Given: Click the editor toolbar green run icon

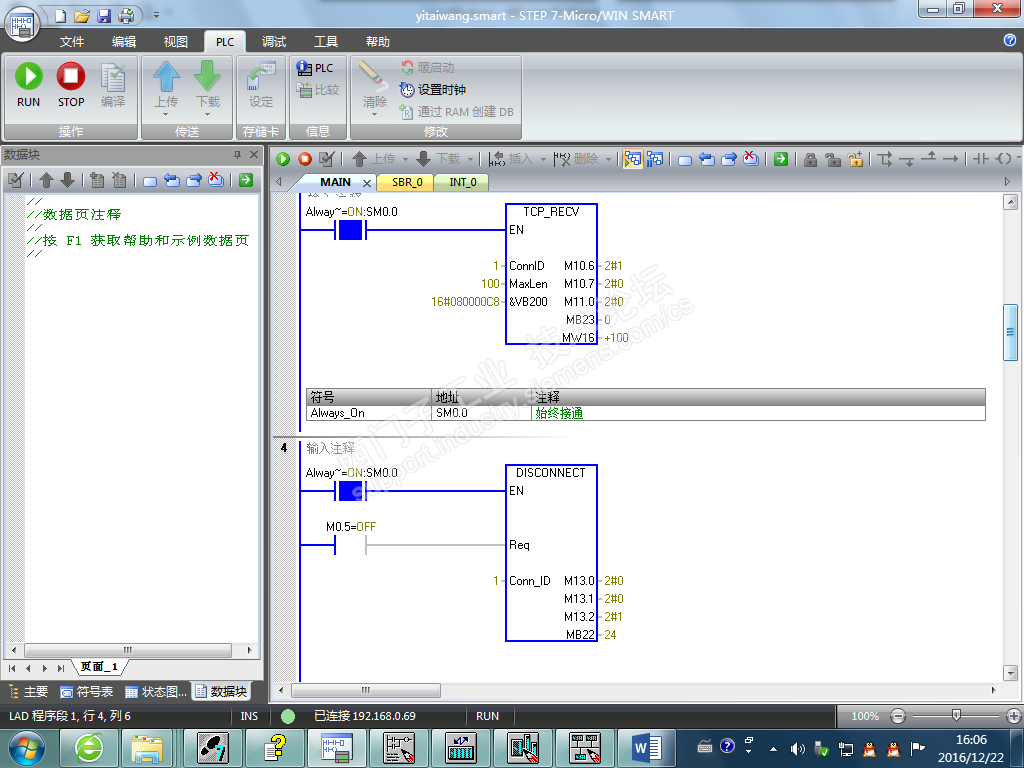Looking at the screenshot, I should pos(283,159).
